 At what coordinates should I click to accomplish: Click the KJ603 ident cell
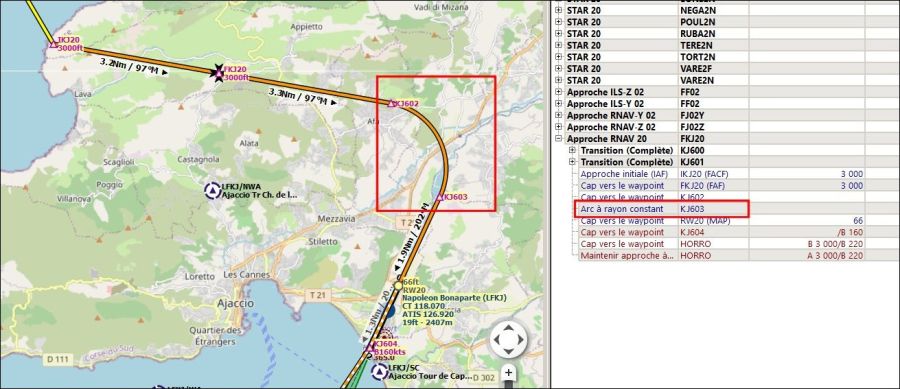tap(712, 209)
